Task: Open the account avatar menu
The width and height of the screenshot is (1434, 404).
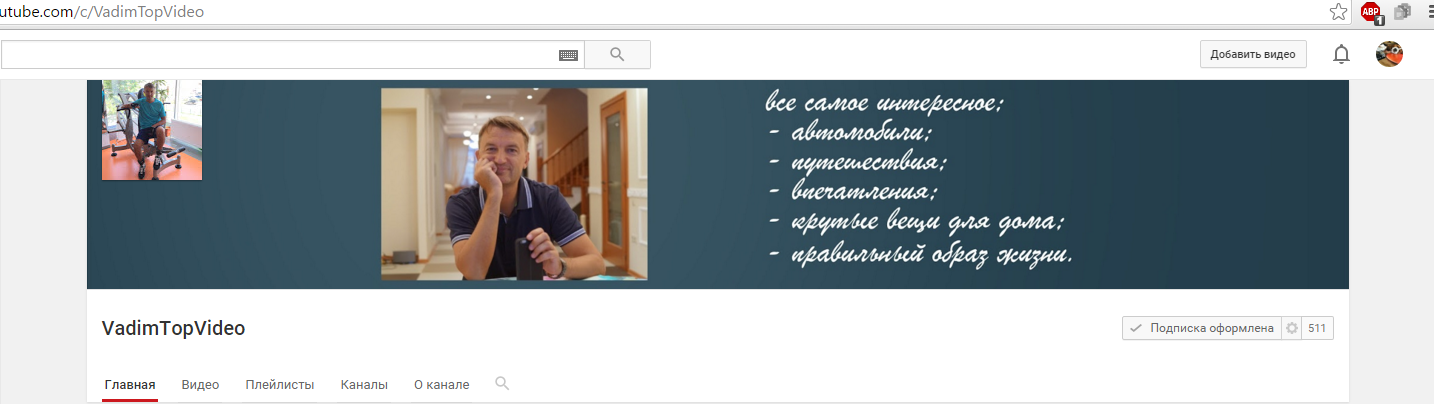Action: 1389,54
